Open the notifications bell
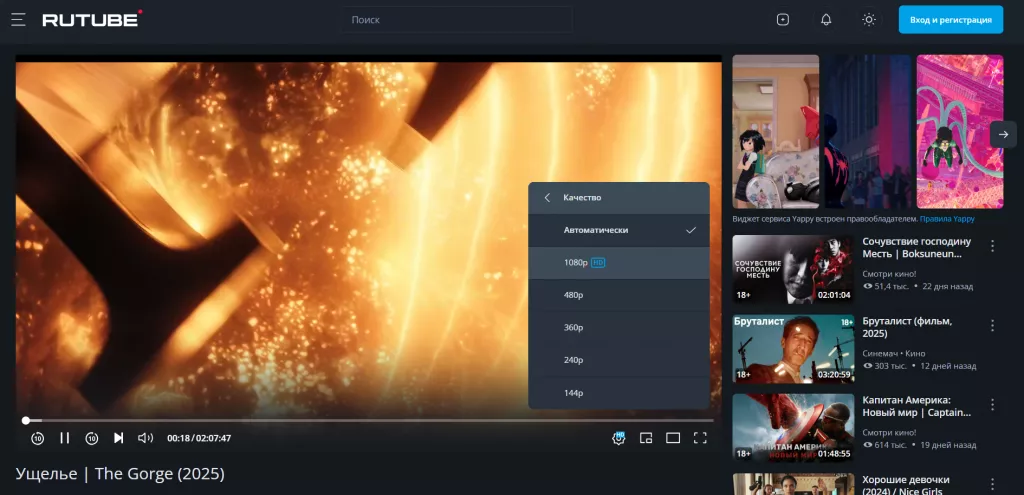This screenshot has height=495, width=1024. [x=826, y=19]
